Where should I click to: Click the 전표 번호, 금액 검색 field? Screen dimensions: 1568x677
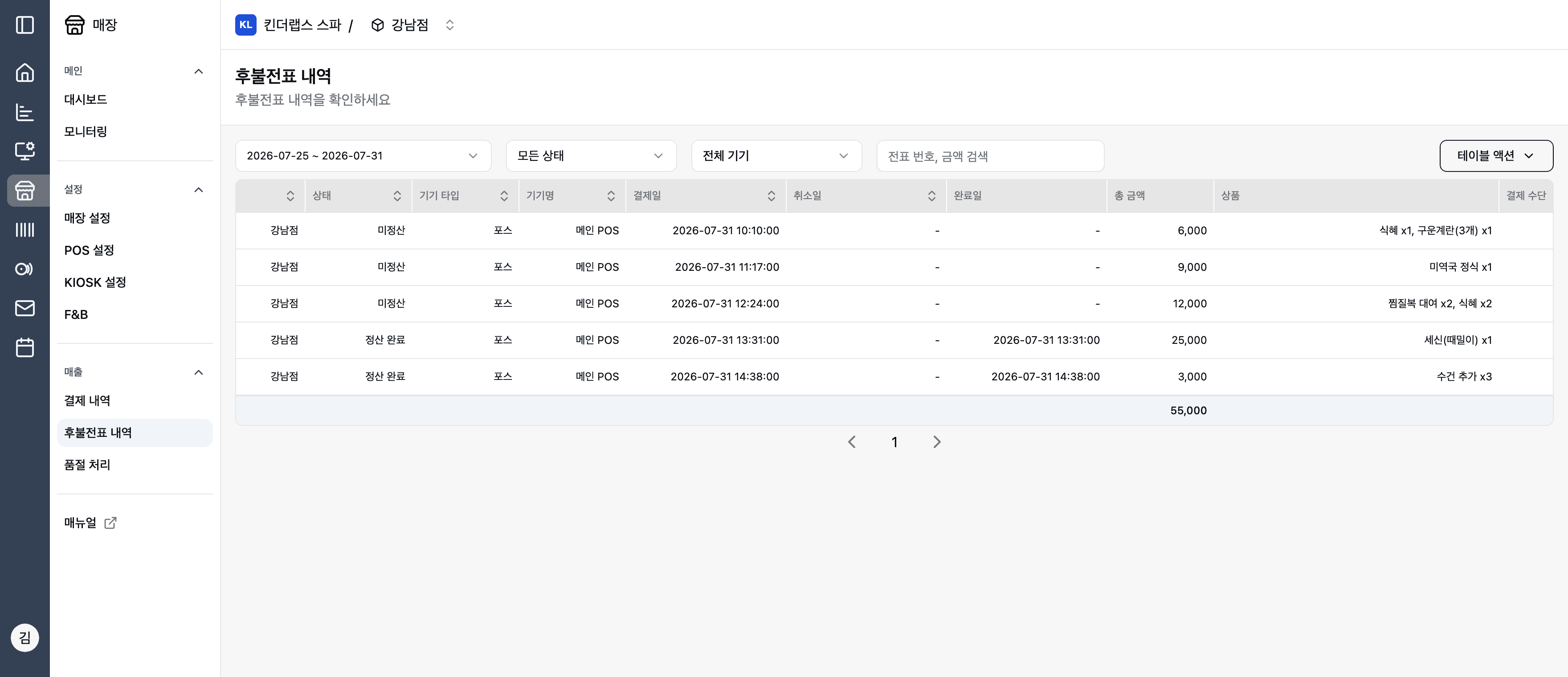tap(990, 156)
